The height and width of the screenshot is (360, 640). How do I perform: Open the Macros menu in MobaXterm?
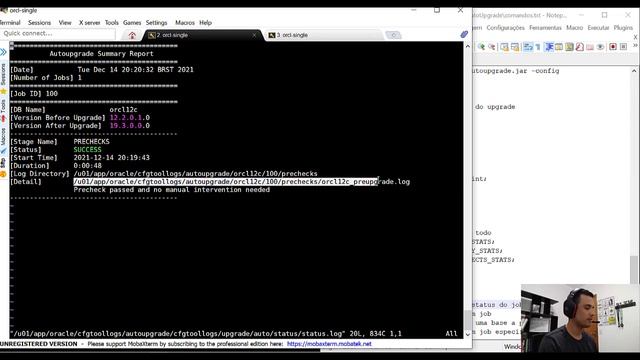pyautogui.click(x=184, y=23)
